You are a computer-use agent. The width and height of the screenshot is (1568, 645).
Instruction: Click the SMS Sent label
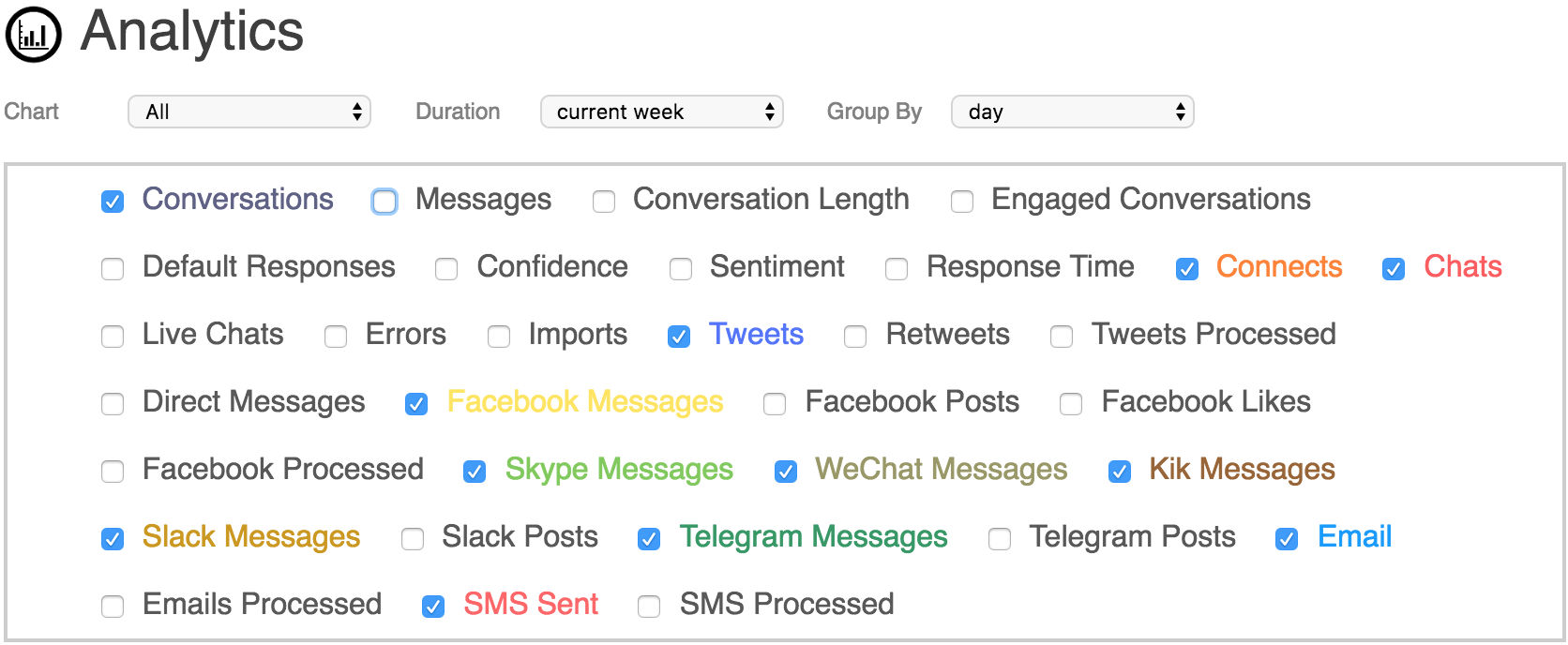531,605
